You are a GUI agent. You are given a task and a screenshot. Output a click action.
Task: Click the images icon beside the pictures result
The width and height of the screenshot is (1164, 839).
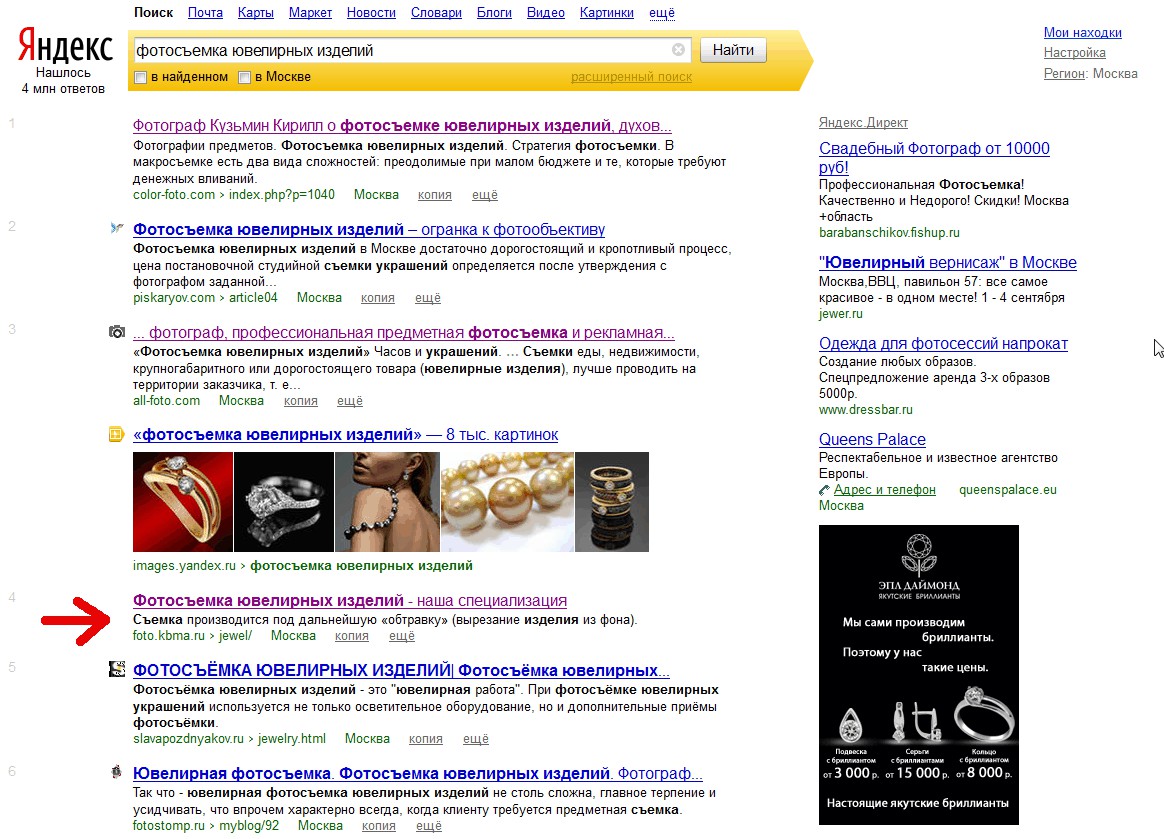pyautogui.click(x=117, y=434)
